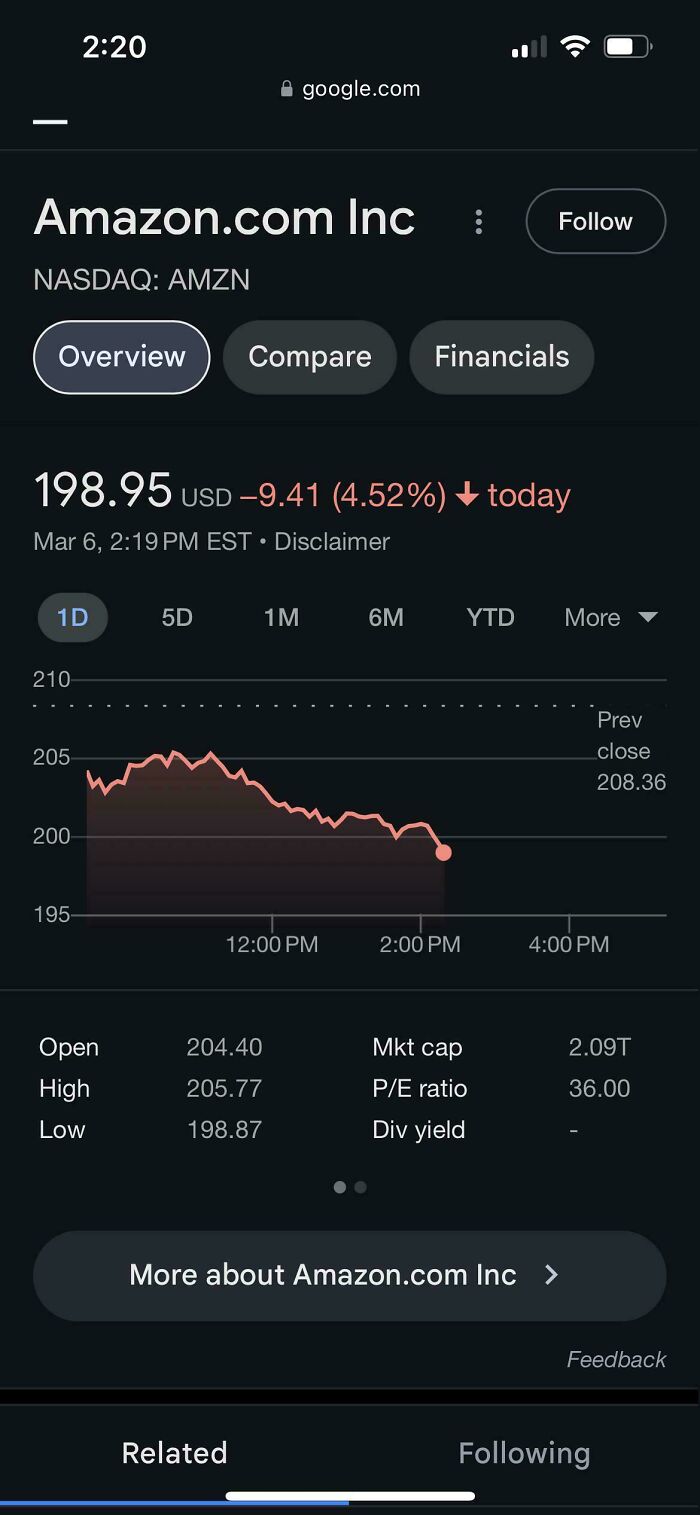
Task: Switch to the Financials tab
Action: click(x=501, y=357)
